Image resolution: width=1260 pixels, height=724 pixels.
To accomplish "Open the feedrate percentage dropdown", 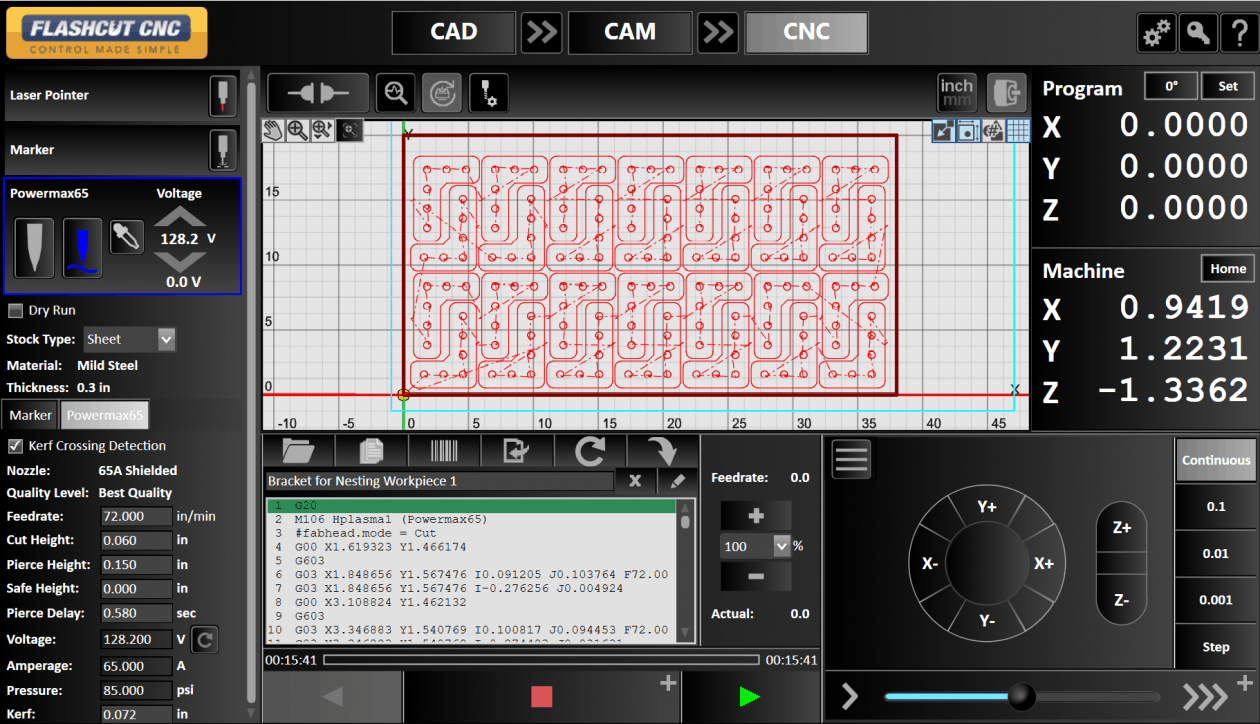I will point(755,546).
